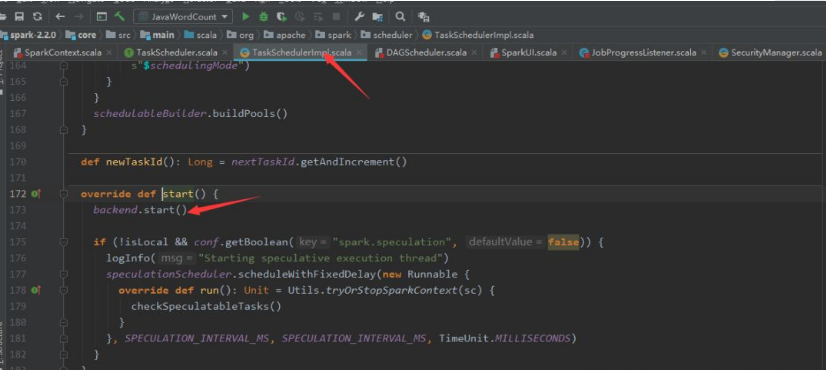Open Search Everywhere magnifier icon
826x370 pixels.
(x=400, y=17)
